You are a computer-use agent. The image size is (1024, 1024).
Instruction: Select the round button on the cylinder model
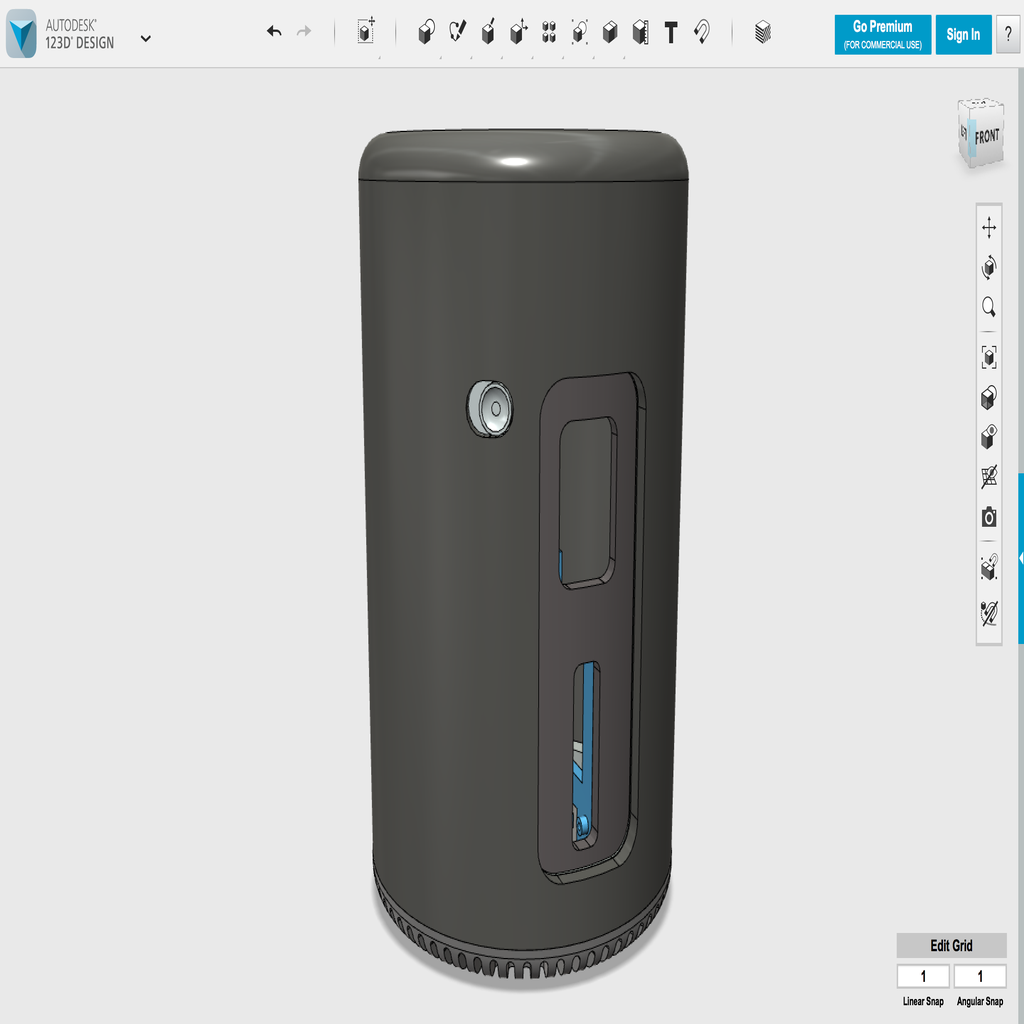pyautogui.click(x=490, y=408)
